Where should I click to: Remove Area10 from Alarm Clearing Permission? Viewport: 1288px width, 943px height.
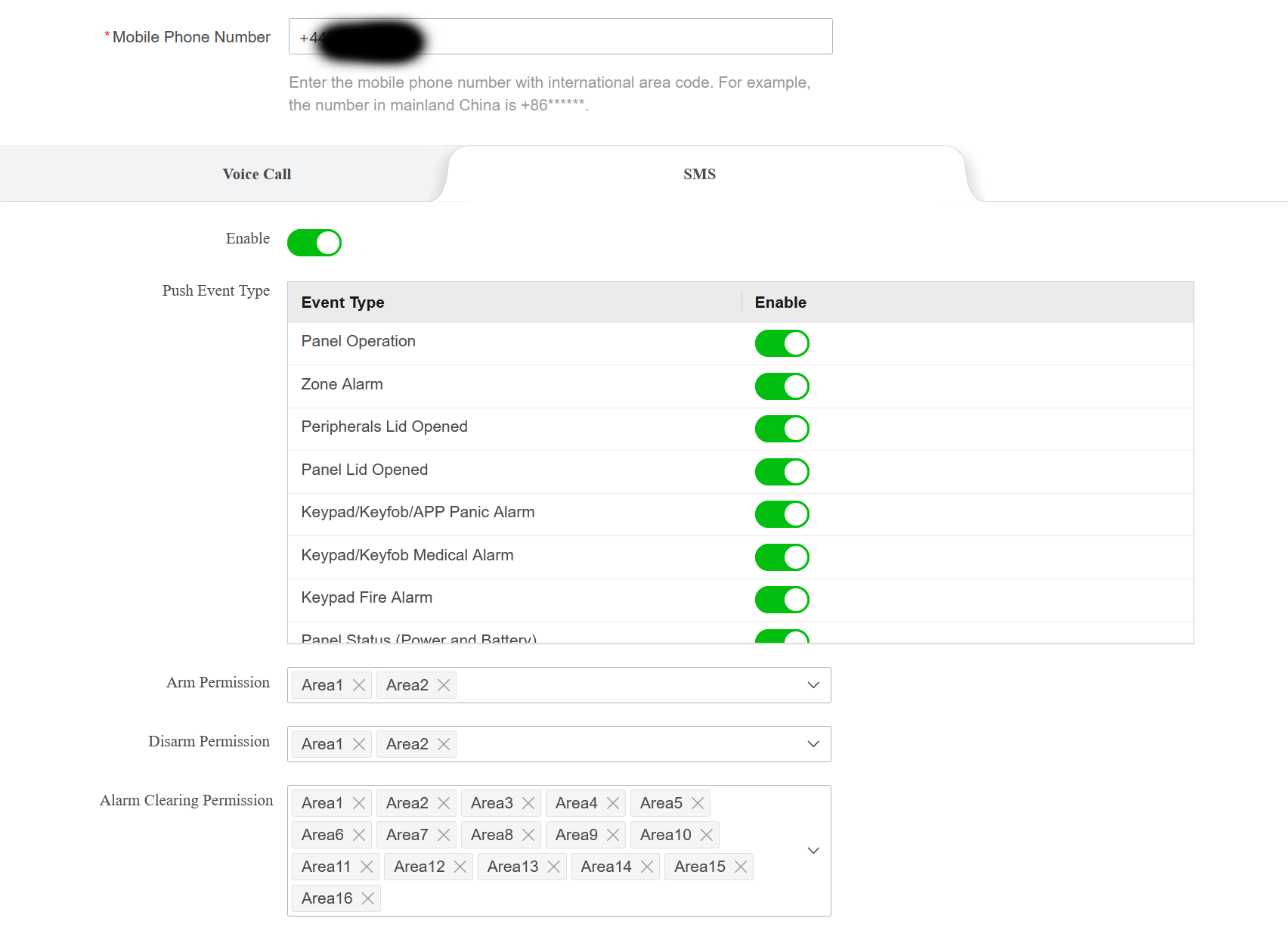pyautogui.click(x=707, y=835)
